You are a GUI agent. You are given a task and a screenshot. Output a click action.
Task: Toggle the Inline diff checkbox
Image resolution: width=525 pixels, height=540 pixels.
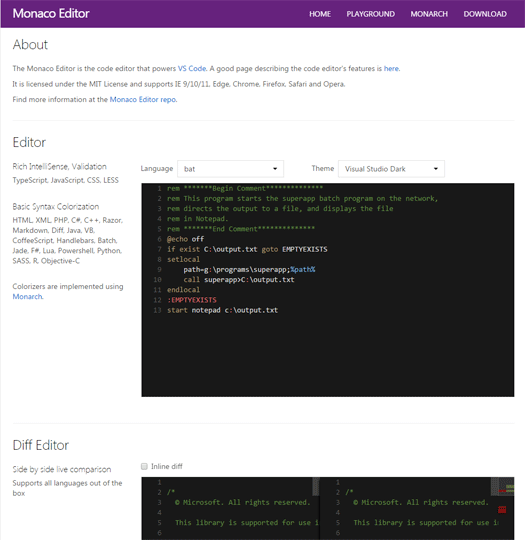pos(144,466)
